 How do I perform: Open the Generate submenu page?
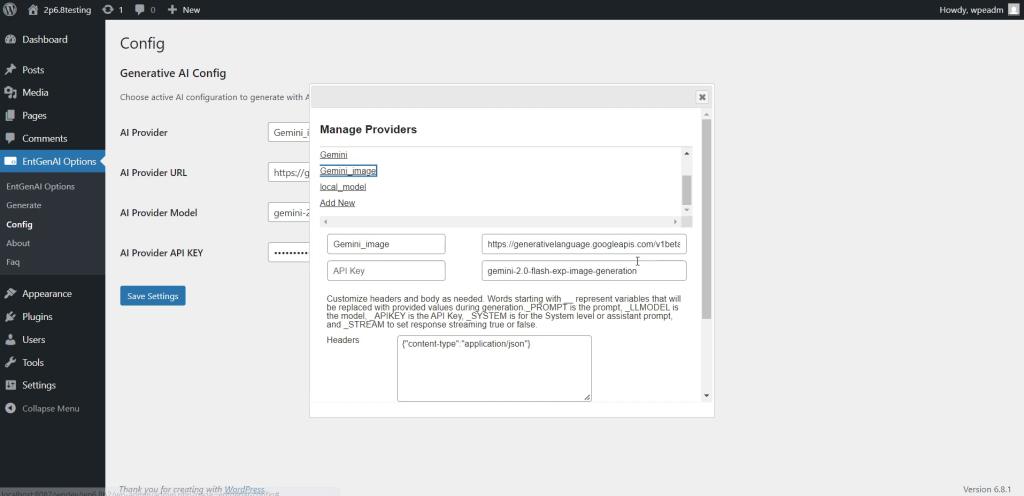click(24, 205)
